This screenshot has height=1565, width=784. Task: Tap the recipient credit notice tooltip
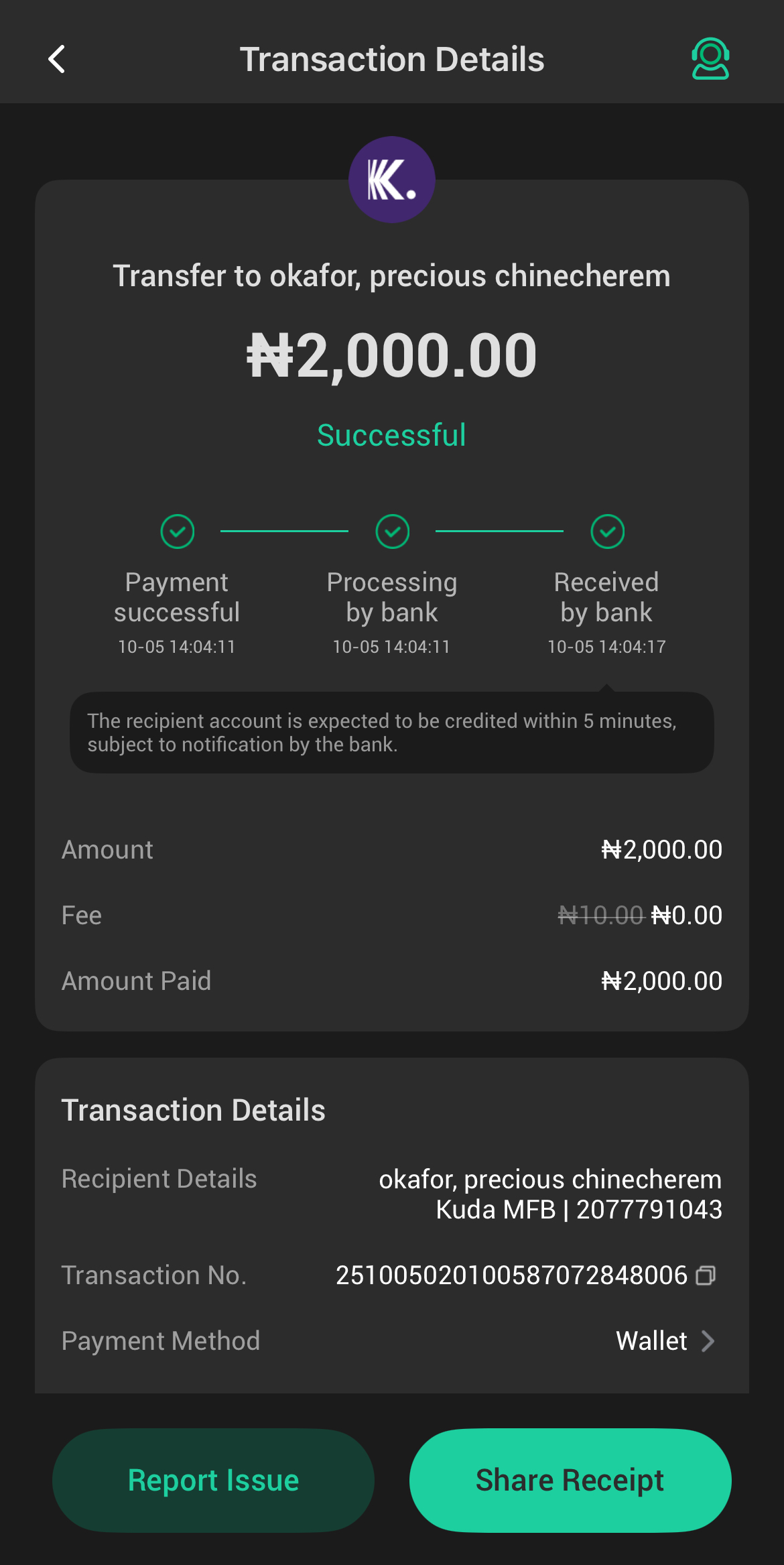point(392,733)
